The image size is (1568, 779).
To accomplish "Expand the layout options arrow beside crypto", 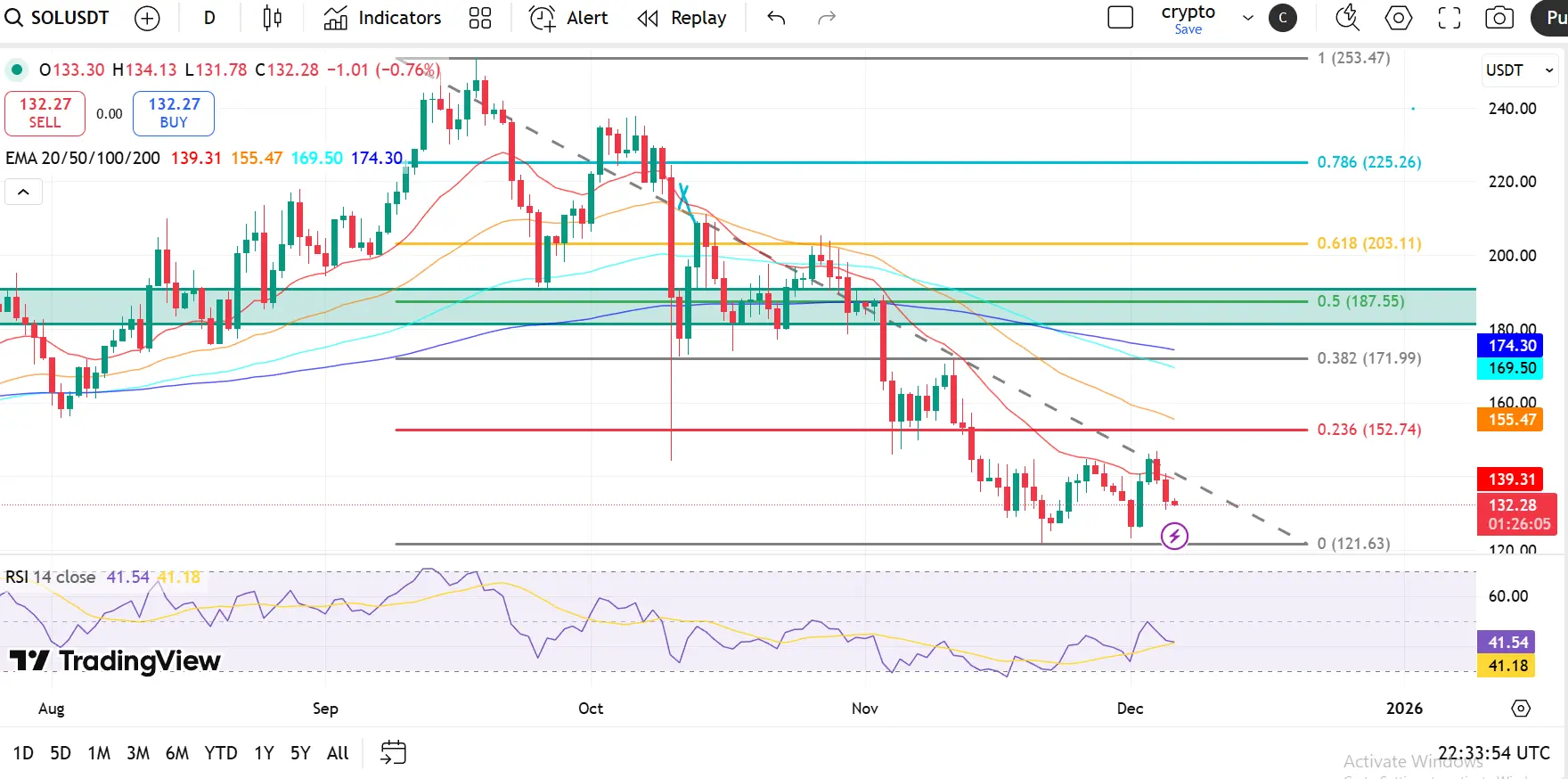I will tap(1247, 18).
